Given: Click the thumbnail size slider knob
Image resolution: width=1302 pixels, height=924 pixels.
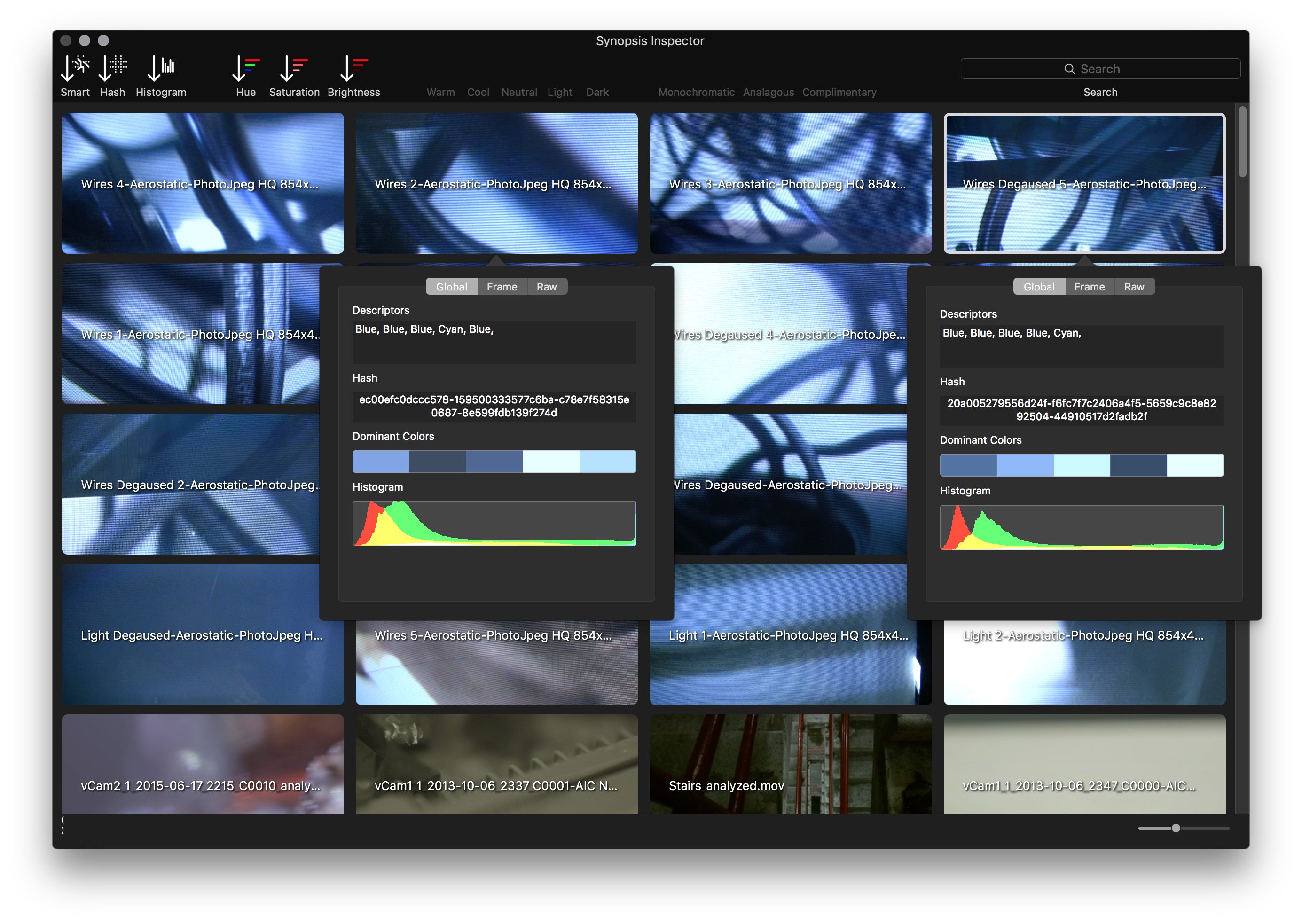Looking at the screenshot, I should 1176,828.
